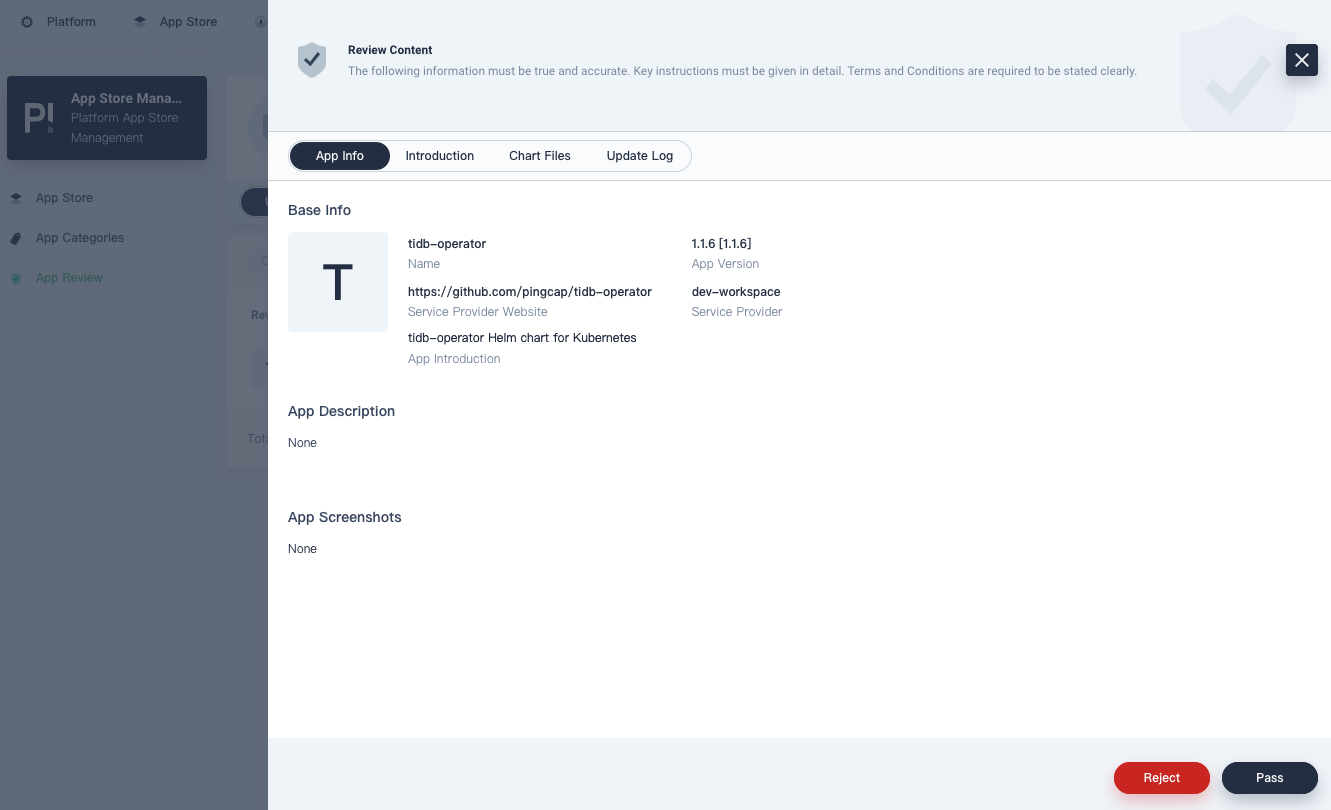
Task: Click the App Store icon in left sidebar
Action: pos(16,198)
